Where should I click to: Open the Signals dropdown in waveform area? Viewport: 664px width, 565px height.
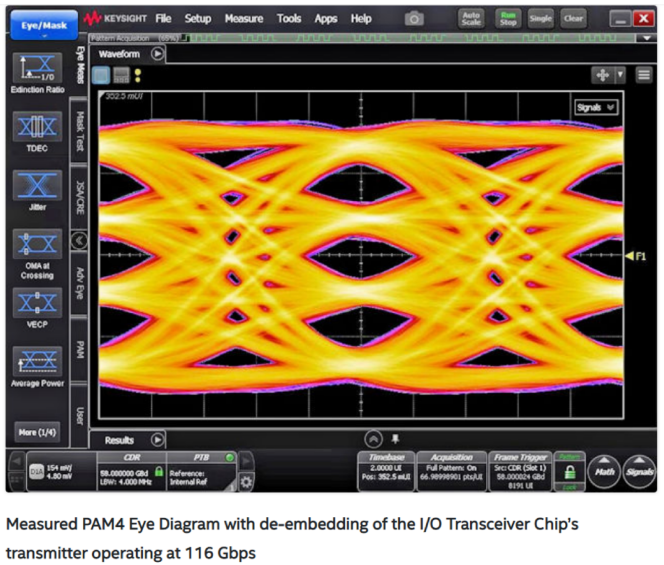(x=597, y=107)
